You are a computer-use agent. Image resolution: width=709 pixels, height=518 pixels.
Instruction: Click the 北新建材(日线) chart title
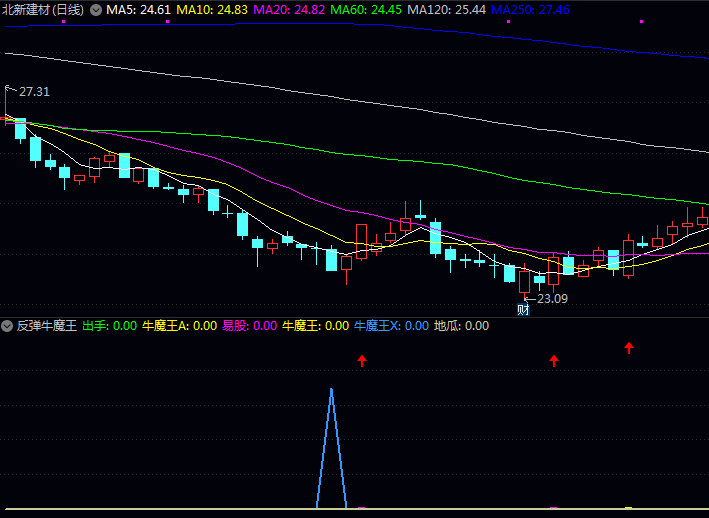(43, 9)
